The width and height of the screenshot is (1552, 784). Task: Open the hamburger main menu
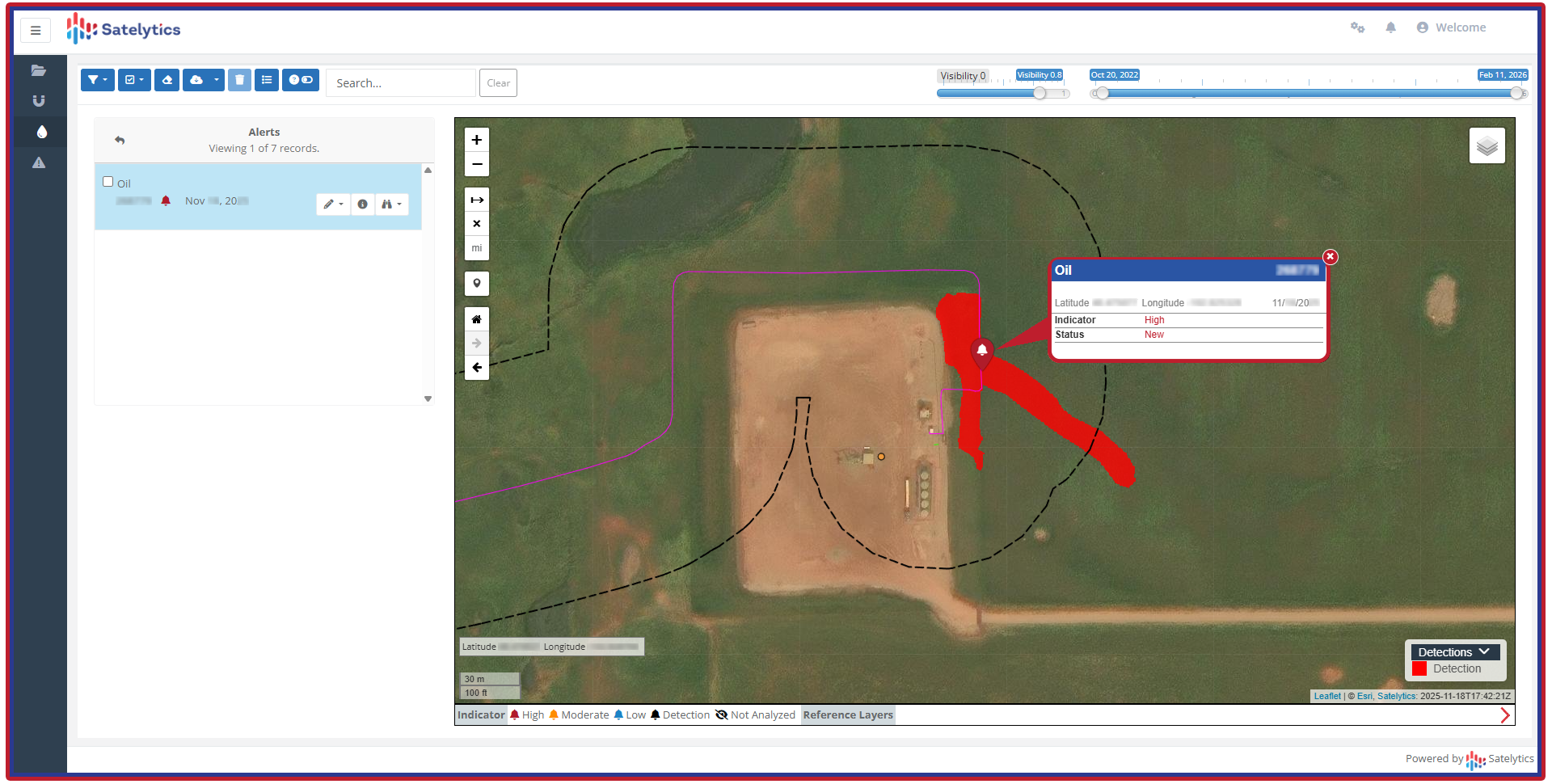[36, 31]
